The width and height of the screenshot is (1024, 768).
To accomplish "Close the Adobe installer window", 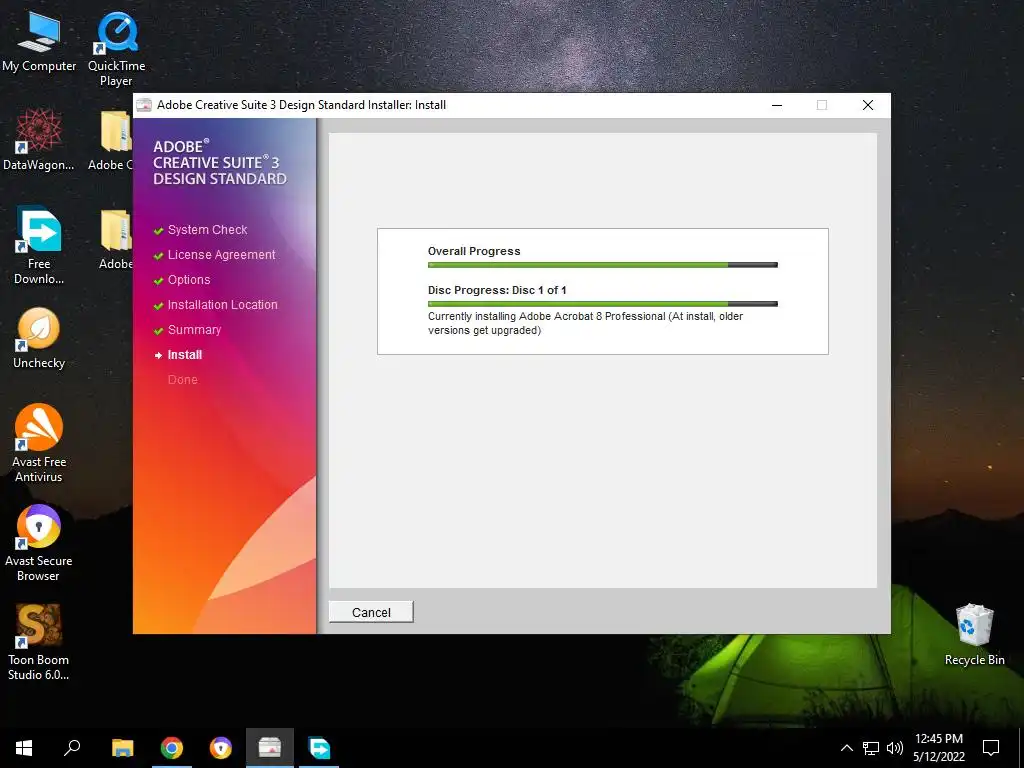I will click(868, 105).
